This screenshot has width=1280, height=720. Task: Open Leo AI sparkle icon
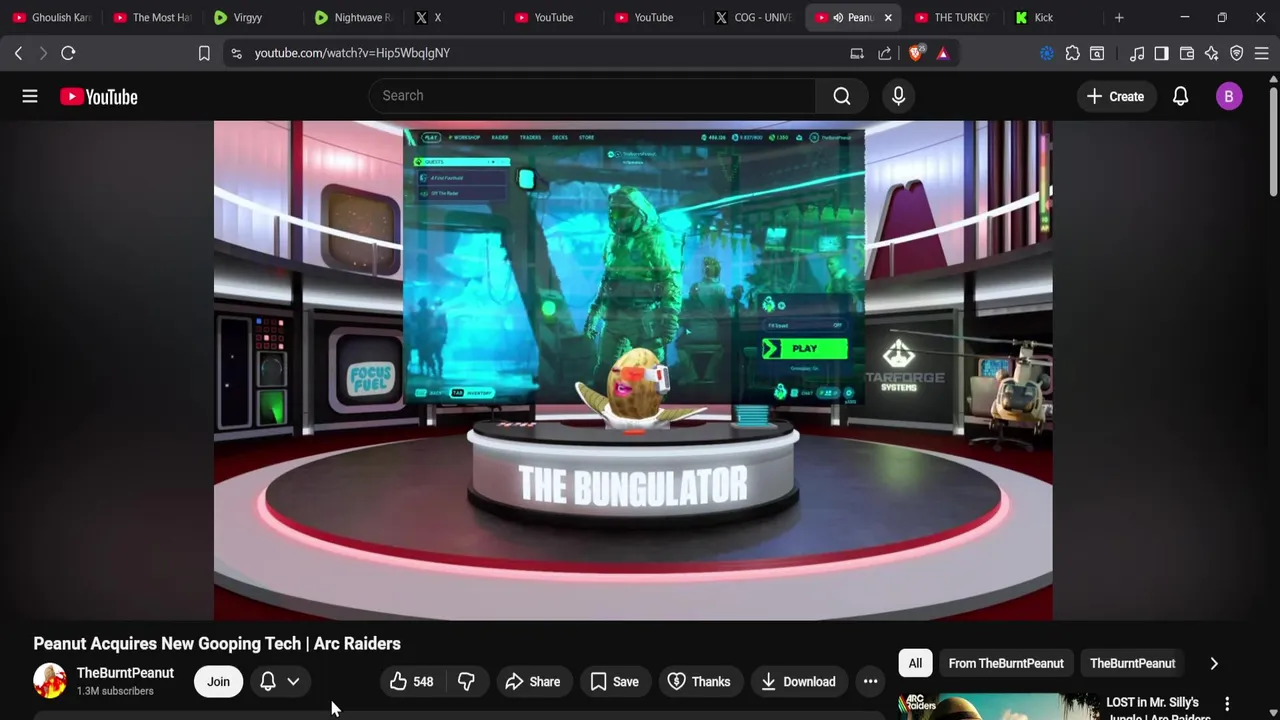tap(1212, 53)
